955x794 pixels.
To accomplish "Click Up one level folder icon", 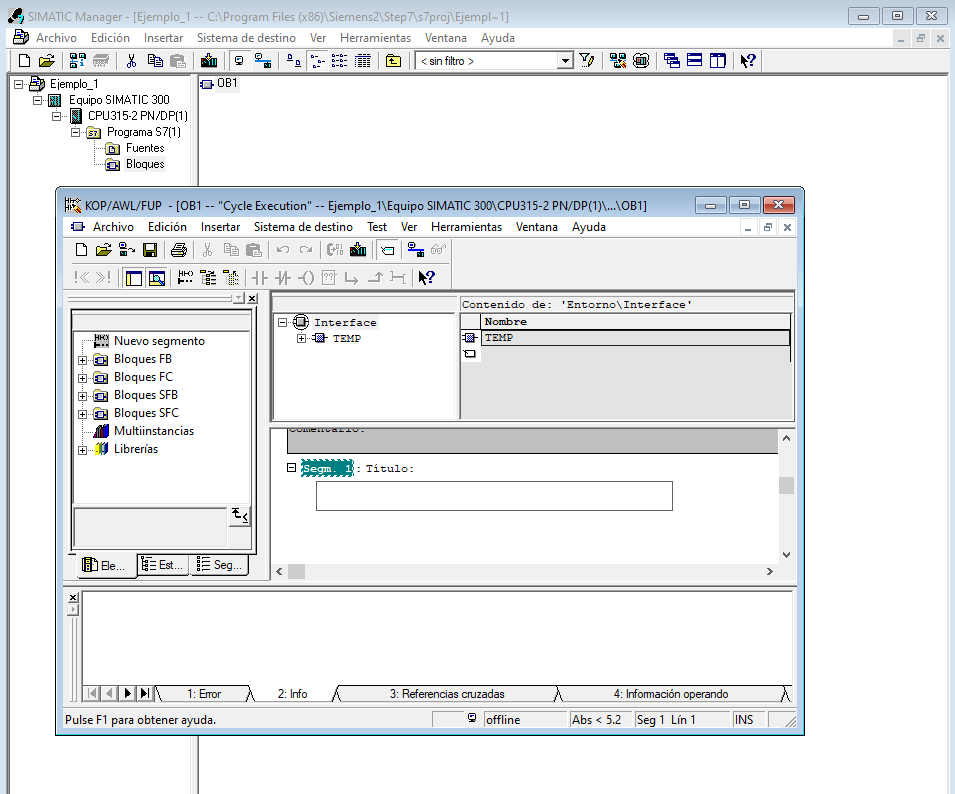I will point(393,61).
